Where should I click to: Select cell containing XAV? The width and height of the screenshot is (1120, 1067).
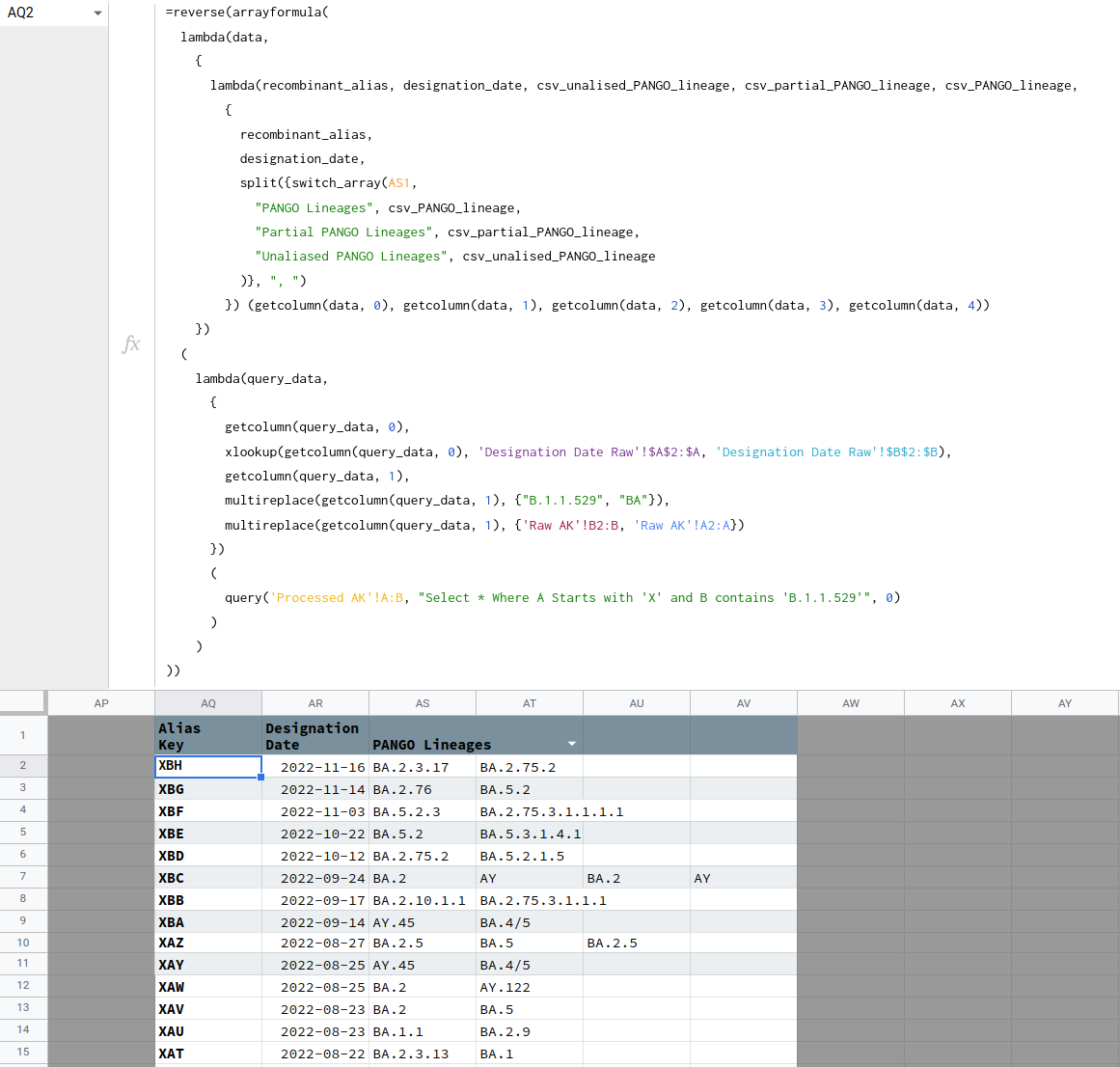(x=208, y=1009)
